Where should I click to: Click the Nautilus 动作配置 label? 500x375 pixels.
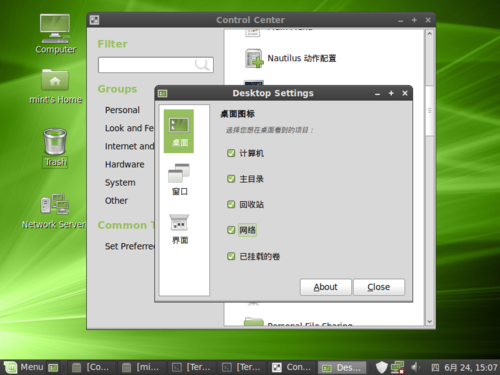tap(302, 58)
